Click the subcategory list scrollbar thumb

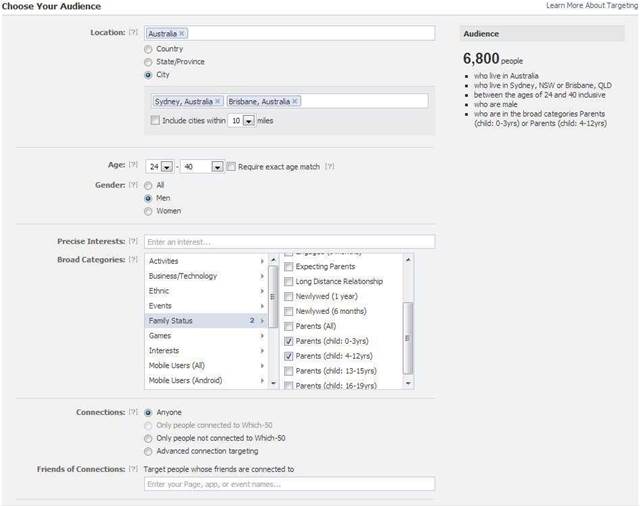pos(408,338)
